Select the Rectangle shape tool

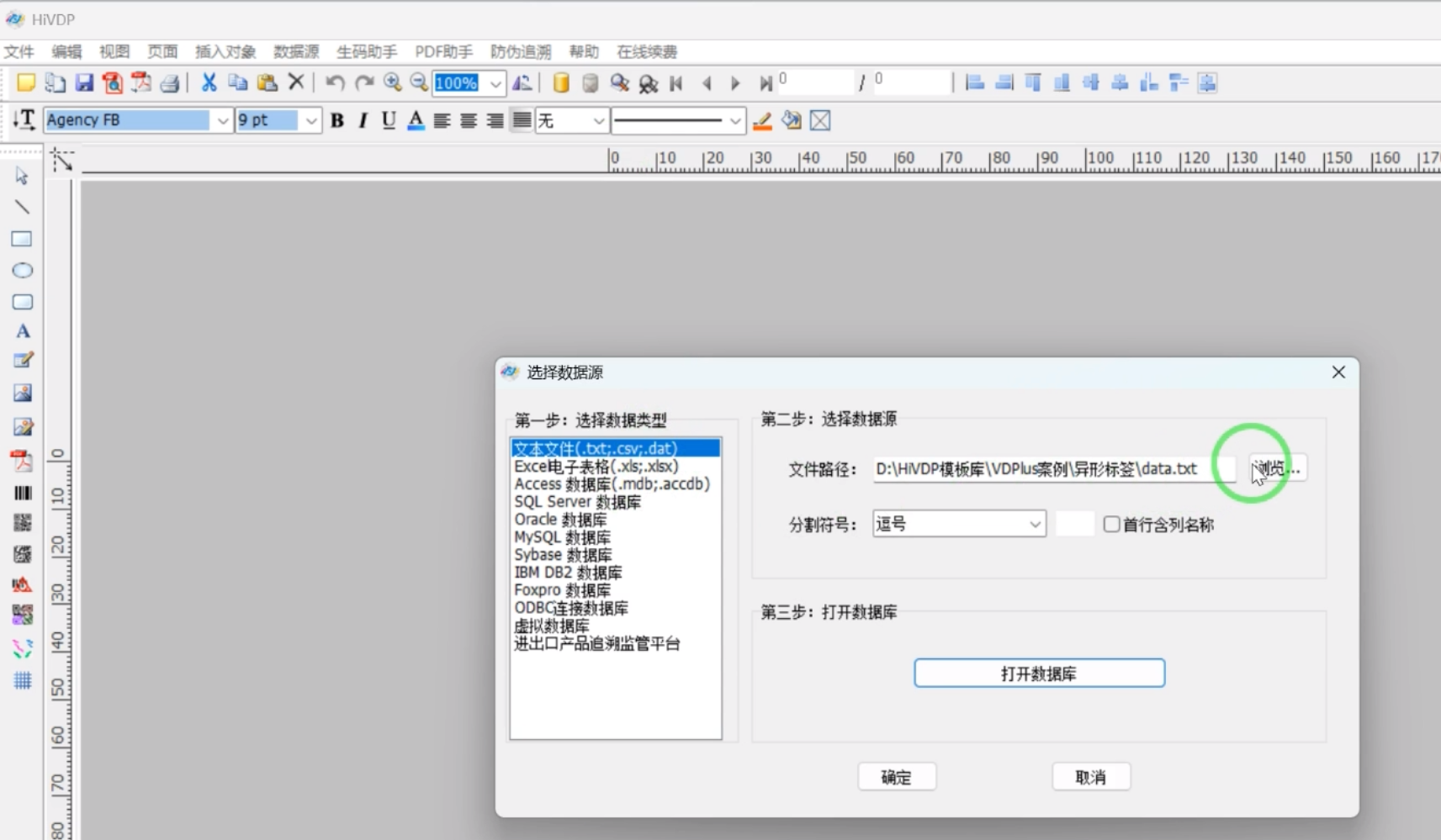[22, 239]
